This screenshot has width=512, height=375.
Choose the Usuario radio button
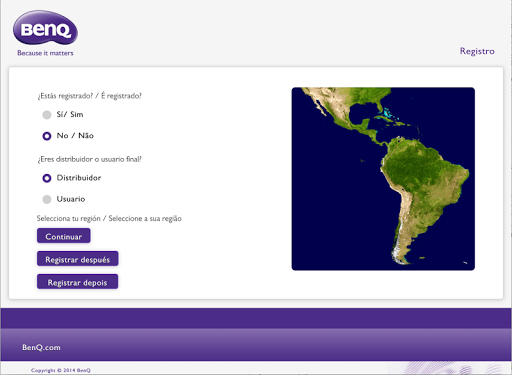click(x=47, y=199)
